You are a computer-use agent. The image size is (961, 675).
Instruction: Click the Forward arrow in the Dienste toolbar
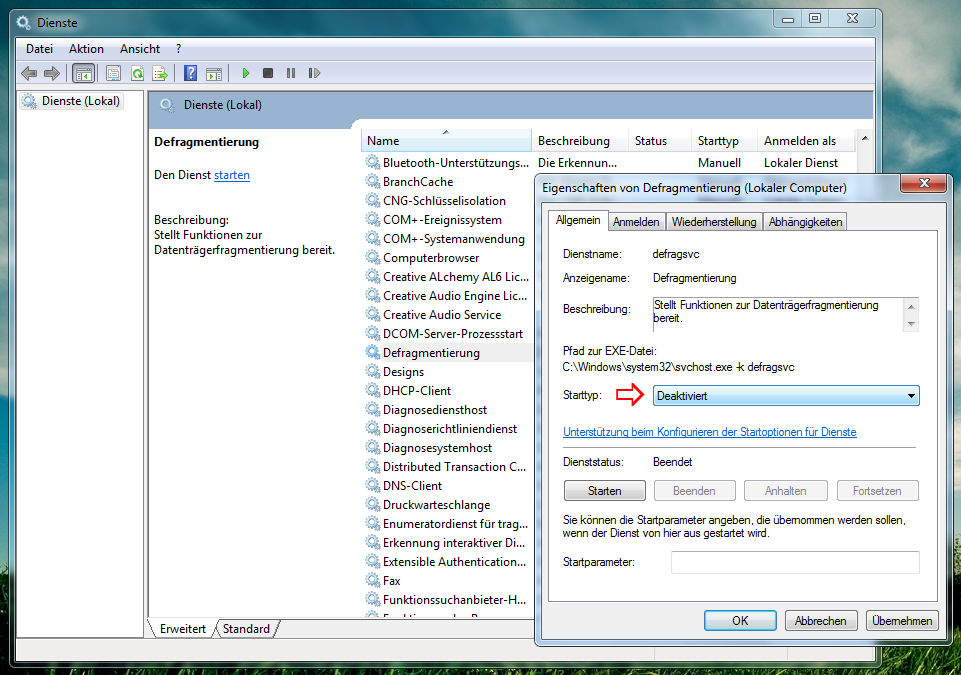click(x=52, y=74)
